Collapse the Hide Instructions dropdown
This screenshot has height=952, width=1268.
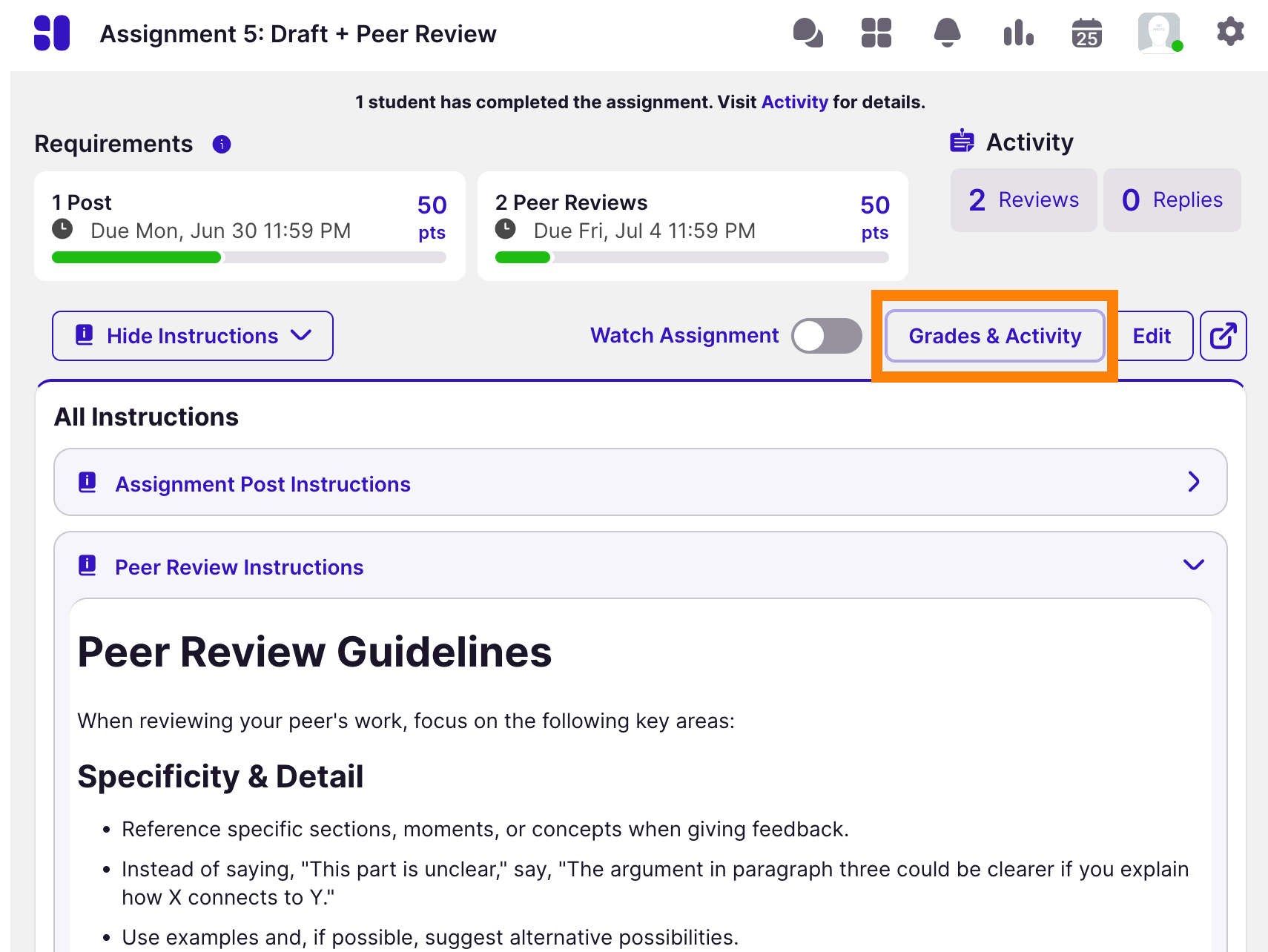coord(192,335)
